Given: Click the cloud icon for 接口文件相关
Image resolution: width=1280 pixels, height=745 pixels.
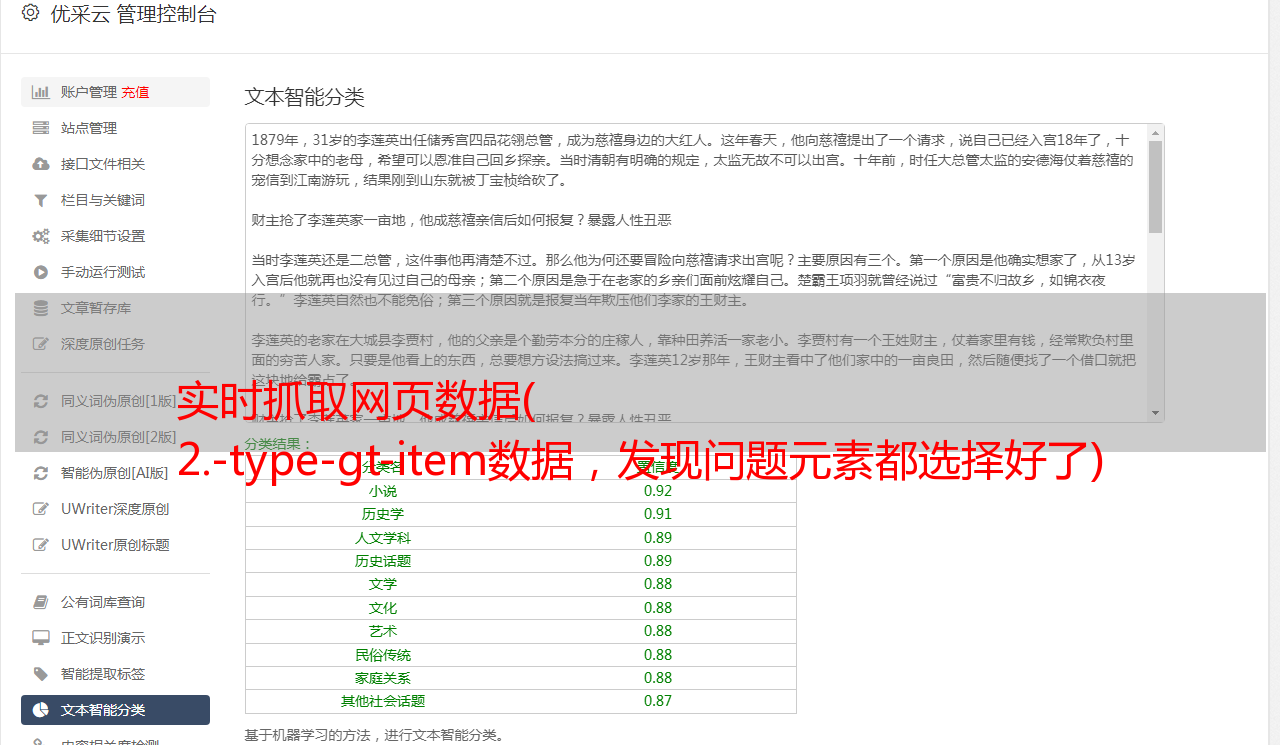Looking at the screenshot, I should coord(41,164).
